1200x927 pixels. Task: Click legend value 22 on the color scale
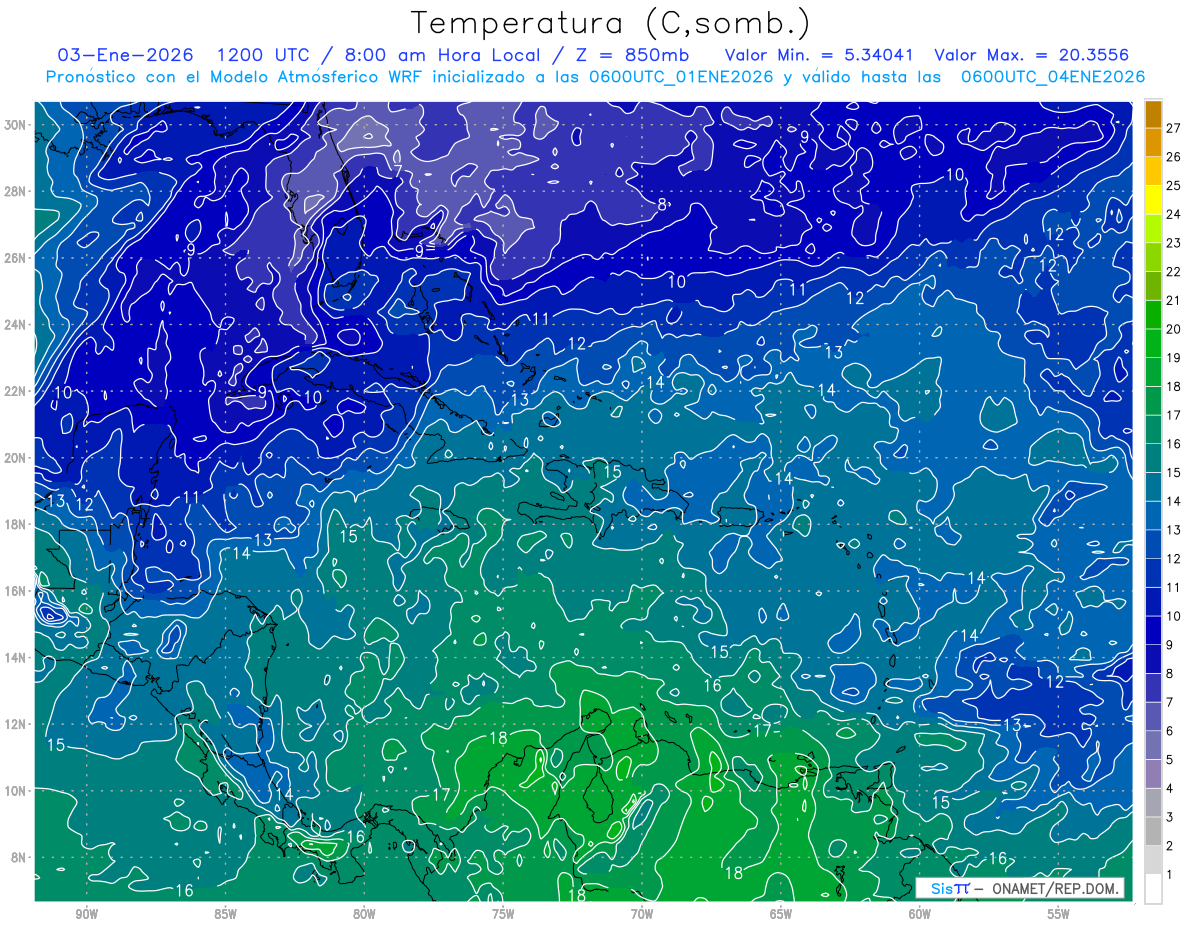[1173, 271]
